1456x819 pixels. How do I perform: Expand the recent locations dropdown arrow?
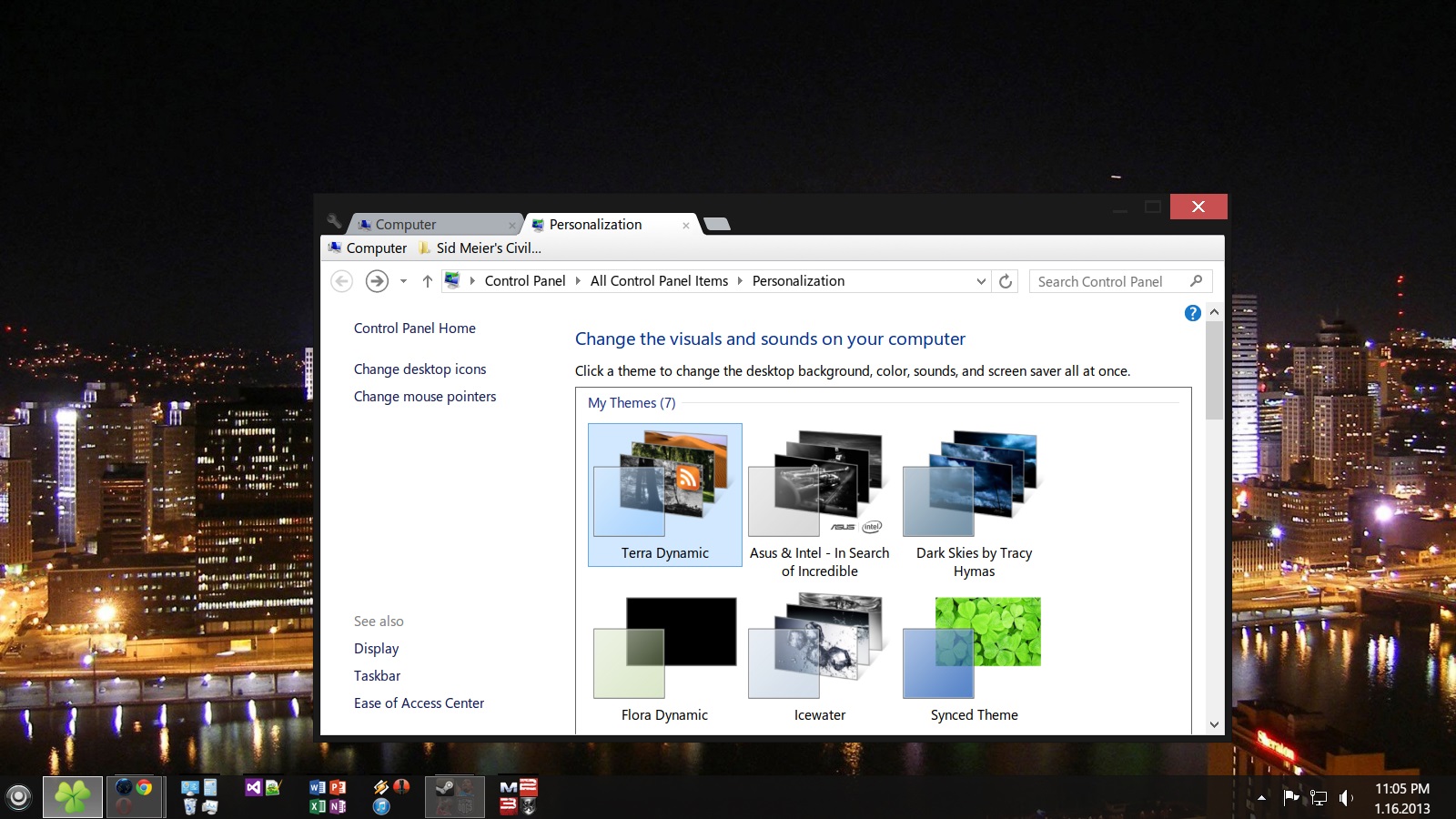click(x=403, y=281)
